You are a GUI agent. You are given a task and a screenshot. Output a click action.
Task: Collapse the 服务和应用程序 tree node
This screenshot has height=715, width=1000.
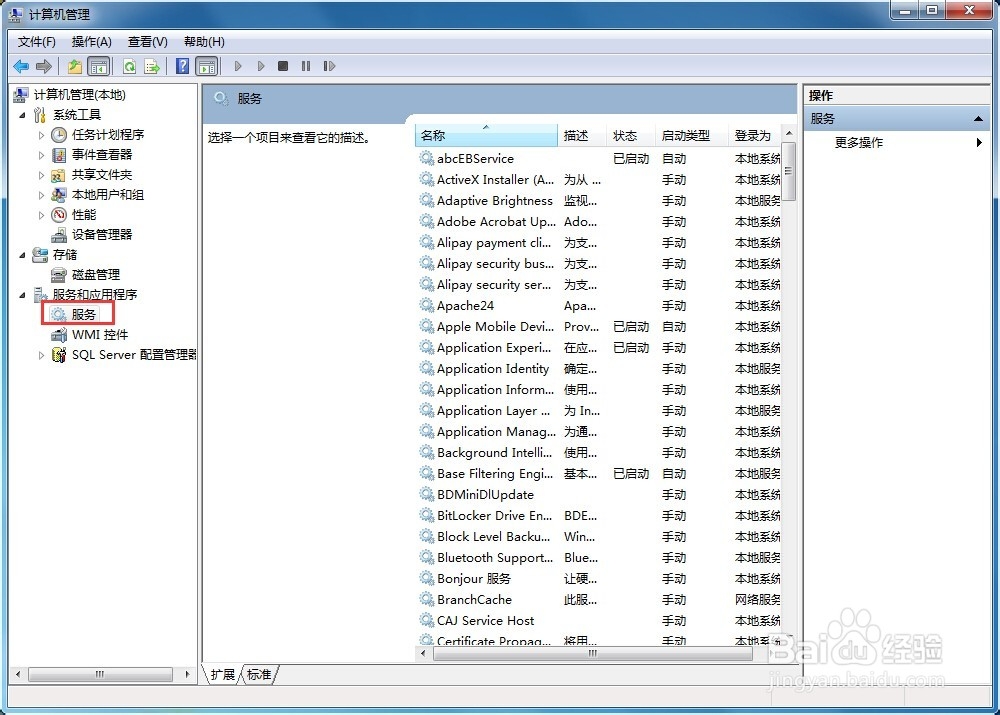23,295
